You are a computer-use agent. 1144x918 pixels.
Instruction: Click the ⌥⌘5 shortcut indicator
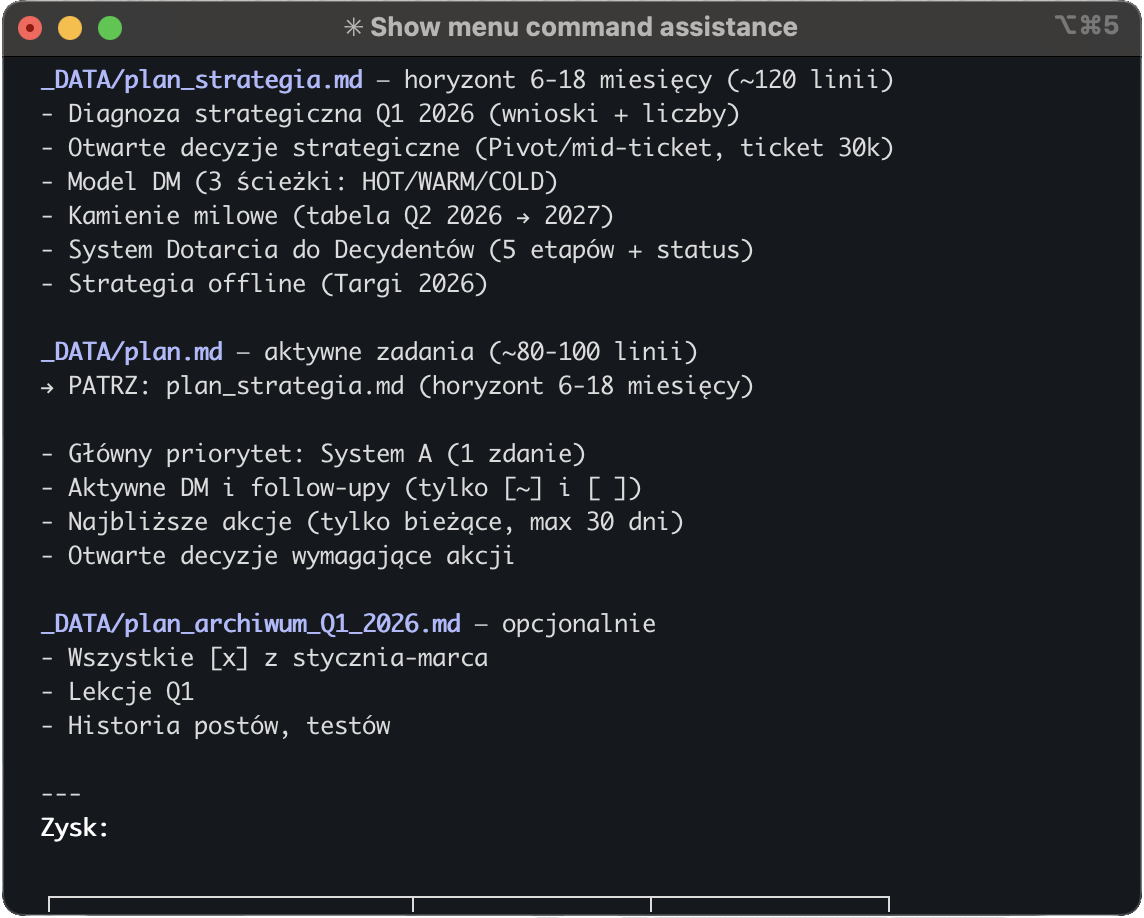click(x=1086, y=26)
